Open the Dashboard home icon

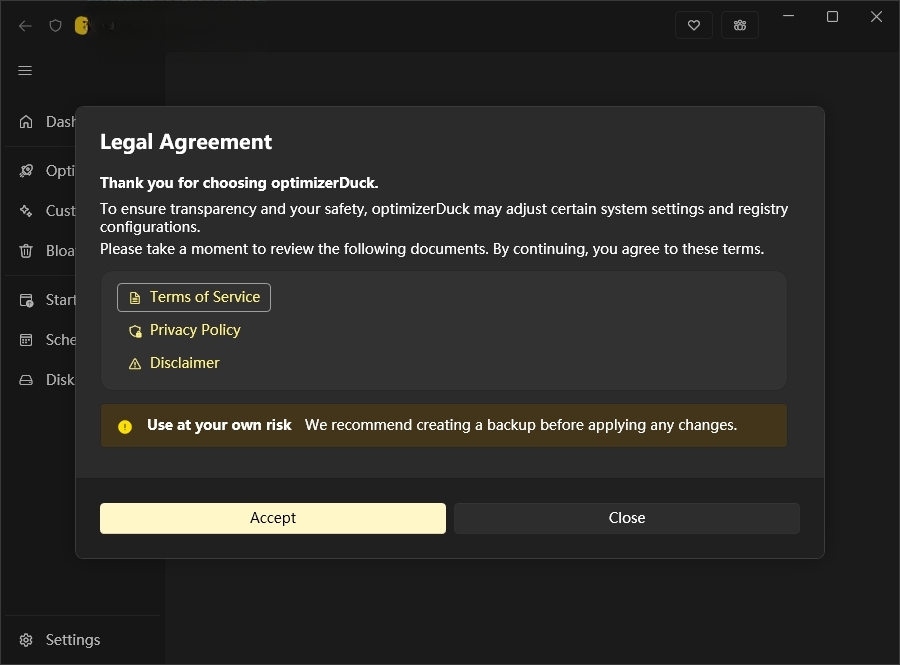coord(26,122)
